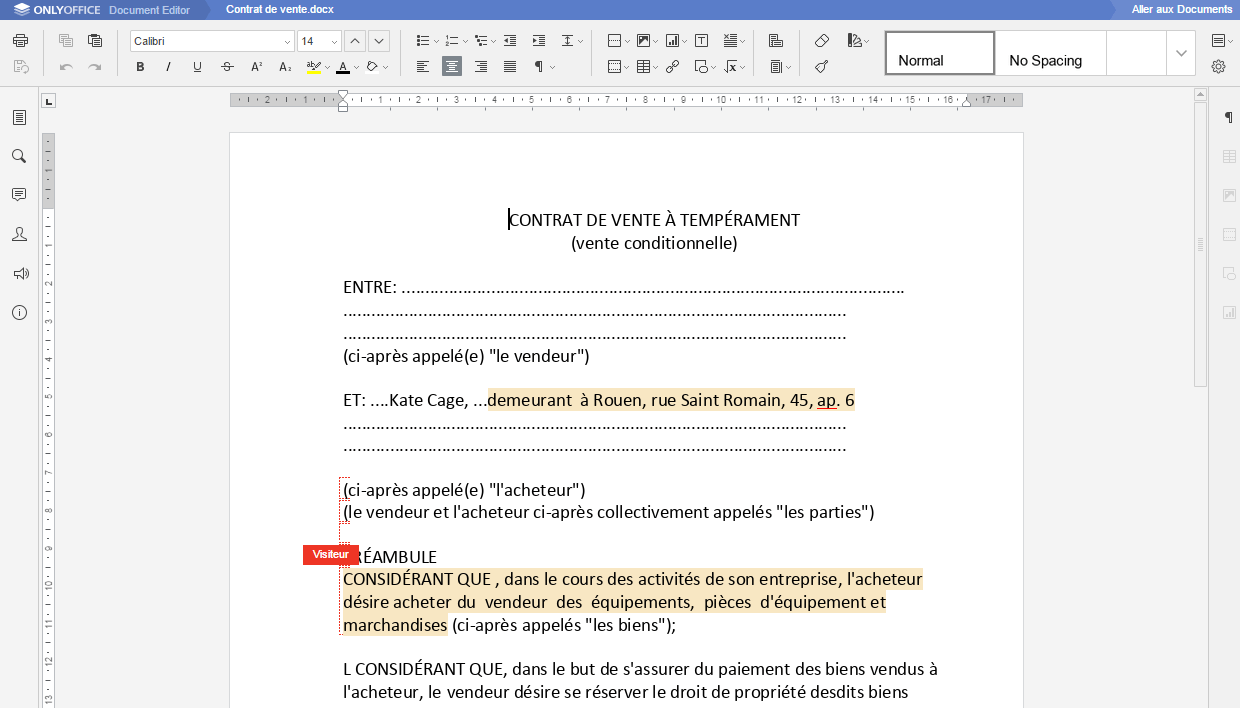Screen dimensions: 1240x708
Task: Click the Undo arrow
Action: tap(66, 67)
